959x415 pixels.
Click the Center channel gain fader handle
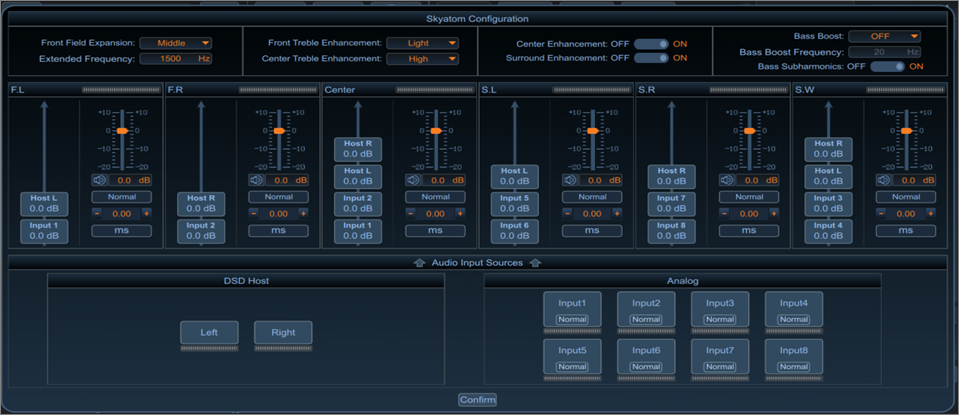point(435,131)
